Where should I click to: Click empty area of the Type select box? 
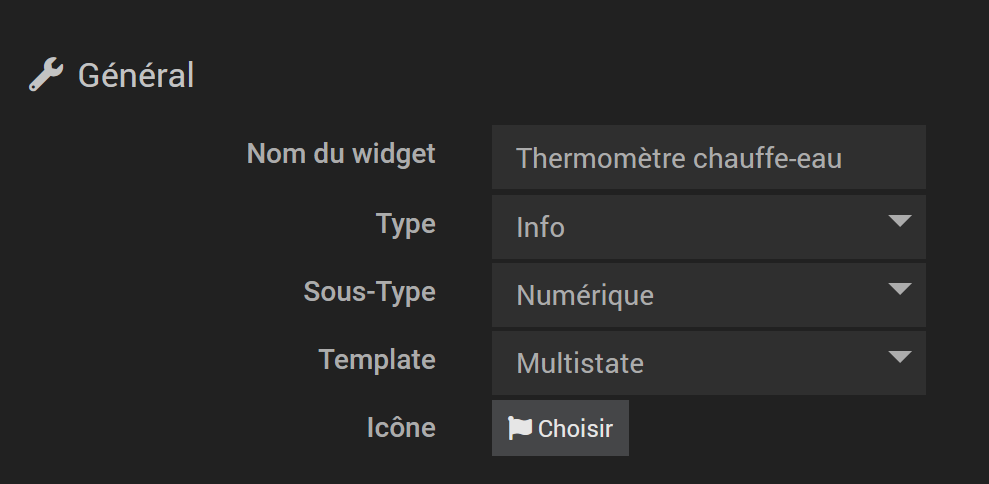click(x=725, y=227)
